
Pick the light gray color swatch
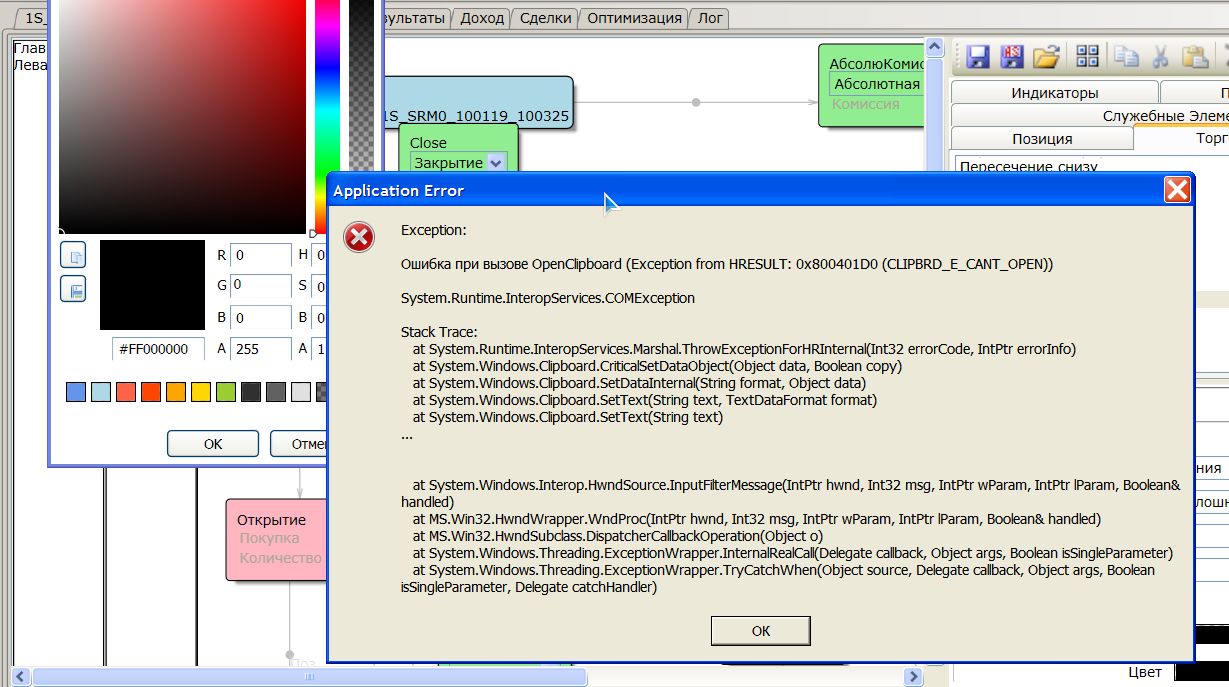[x=301, y=392]
